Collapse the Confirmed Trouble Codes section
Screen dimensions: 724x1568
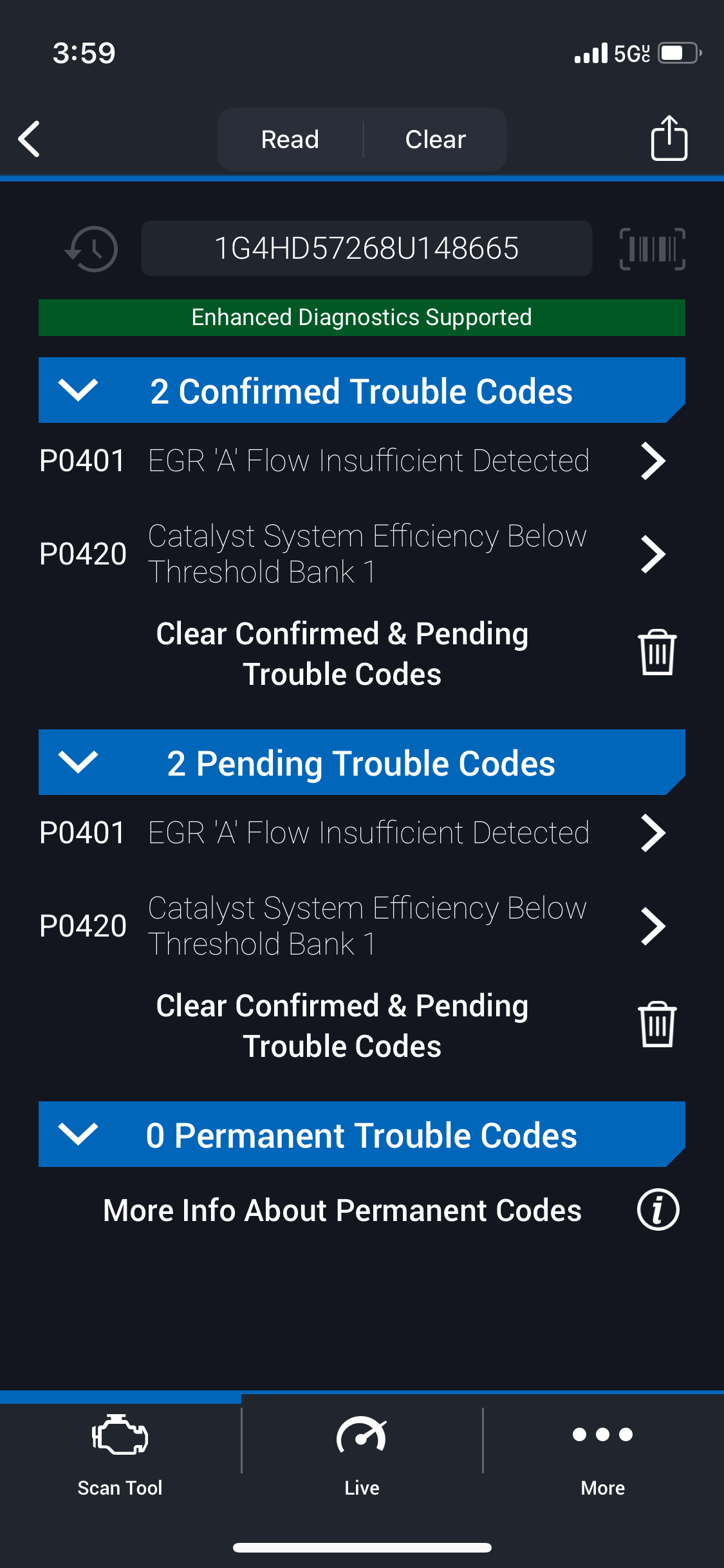tap(79, 390)
